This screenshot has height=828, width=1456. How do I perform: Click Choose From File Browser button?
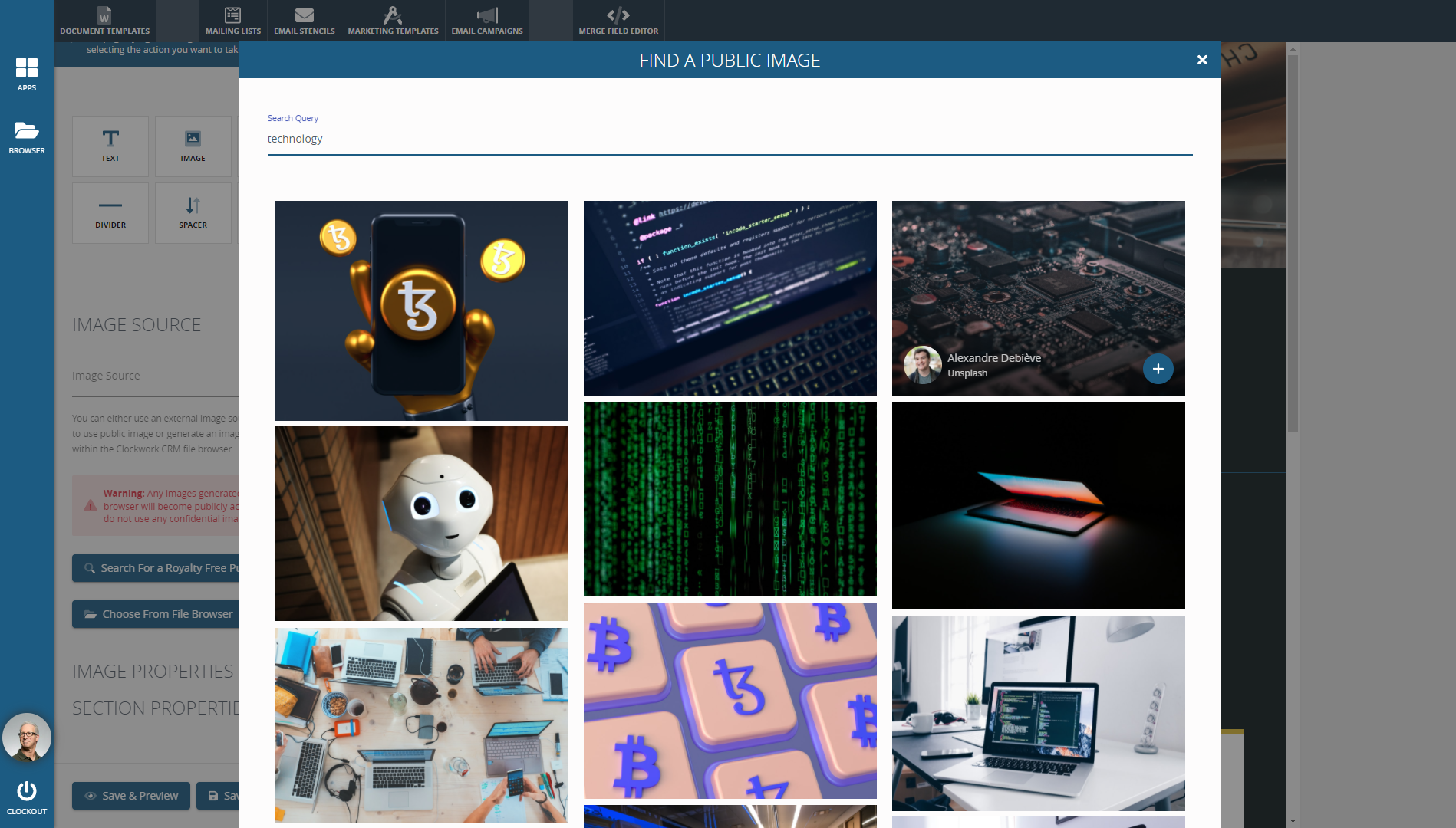coord(157,614)
